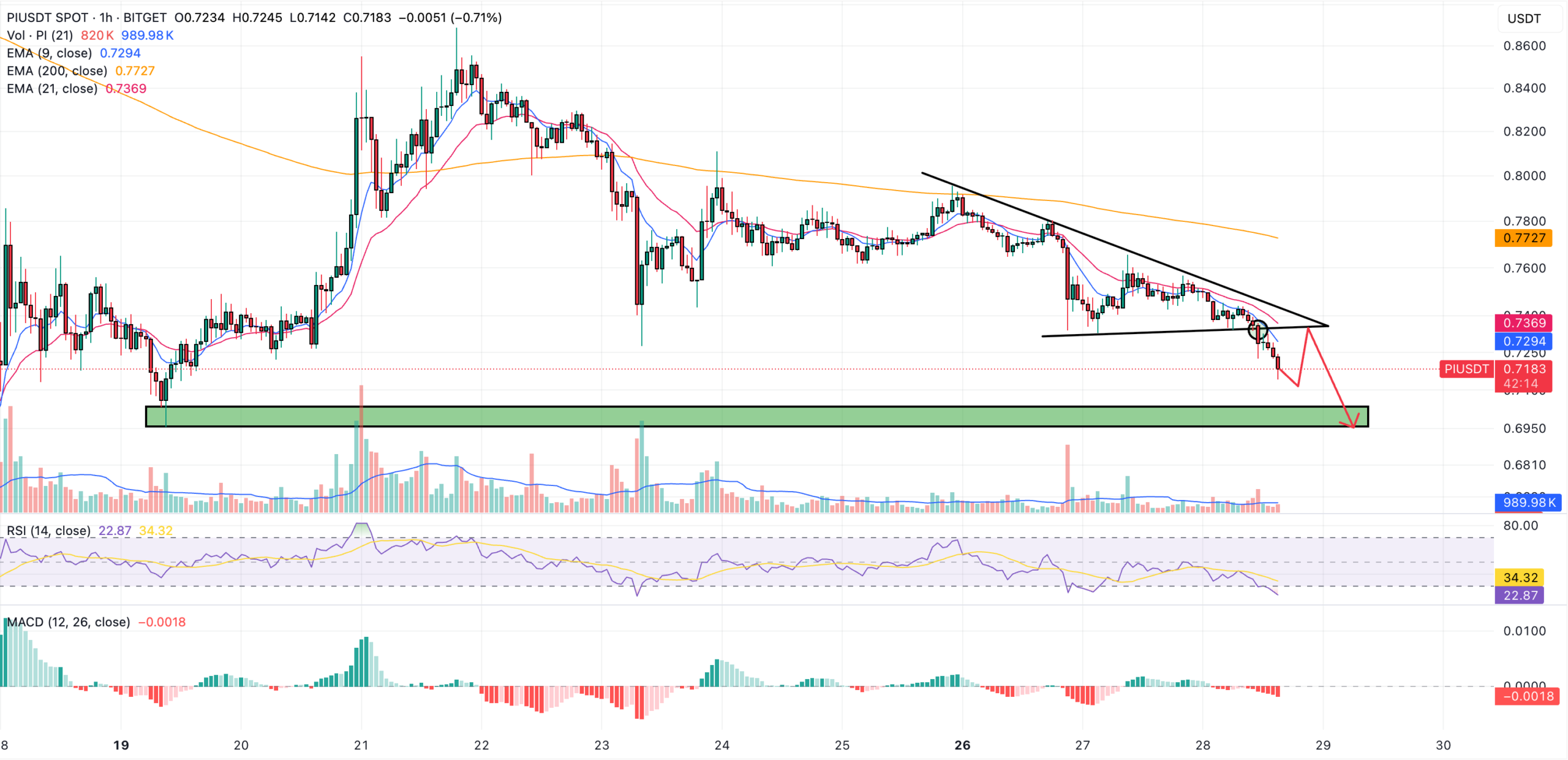Click the 989.98K volume axis label
1568x760 pixels.
pyautogui.click(x=1528, y=503)
